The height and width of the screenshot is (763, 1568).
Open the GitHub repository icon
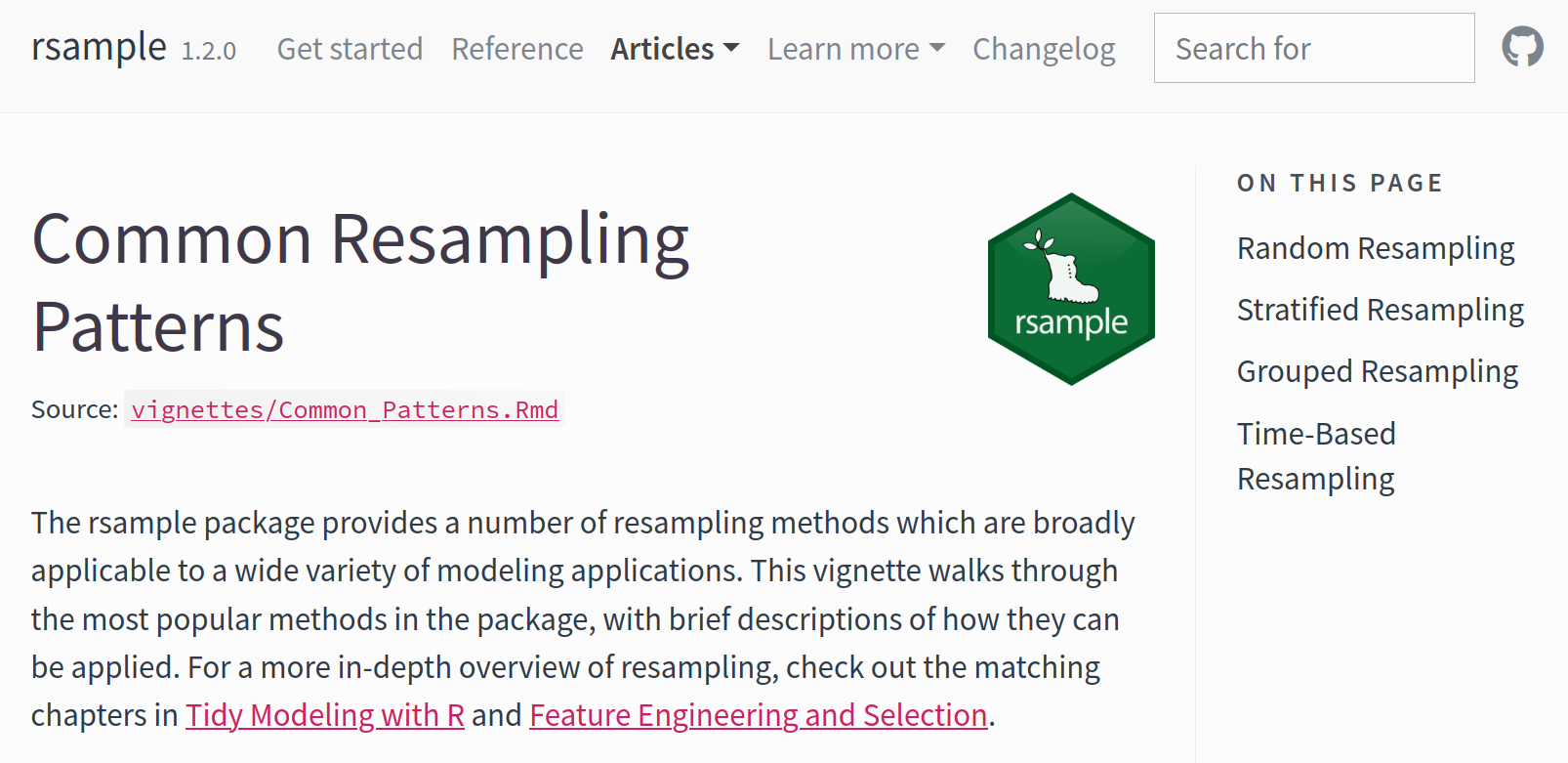[1522, 47]
